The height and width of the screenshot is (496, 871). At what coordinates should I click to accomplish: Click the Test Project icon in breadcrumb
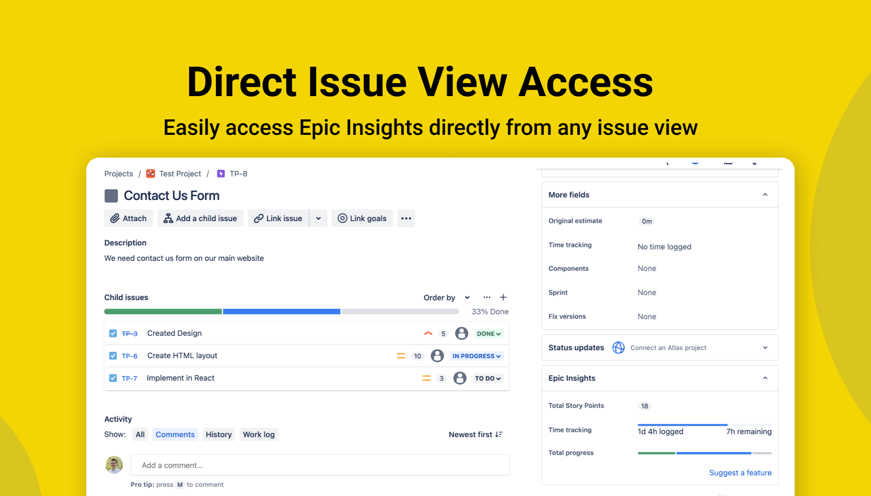coord(151,174)
